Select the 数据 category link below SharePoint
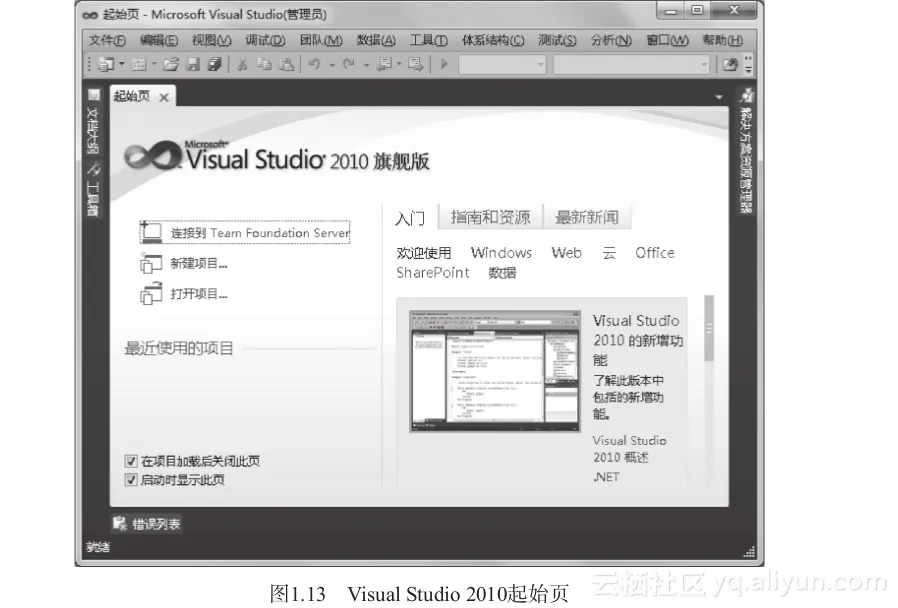 pos(502,273)
